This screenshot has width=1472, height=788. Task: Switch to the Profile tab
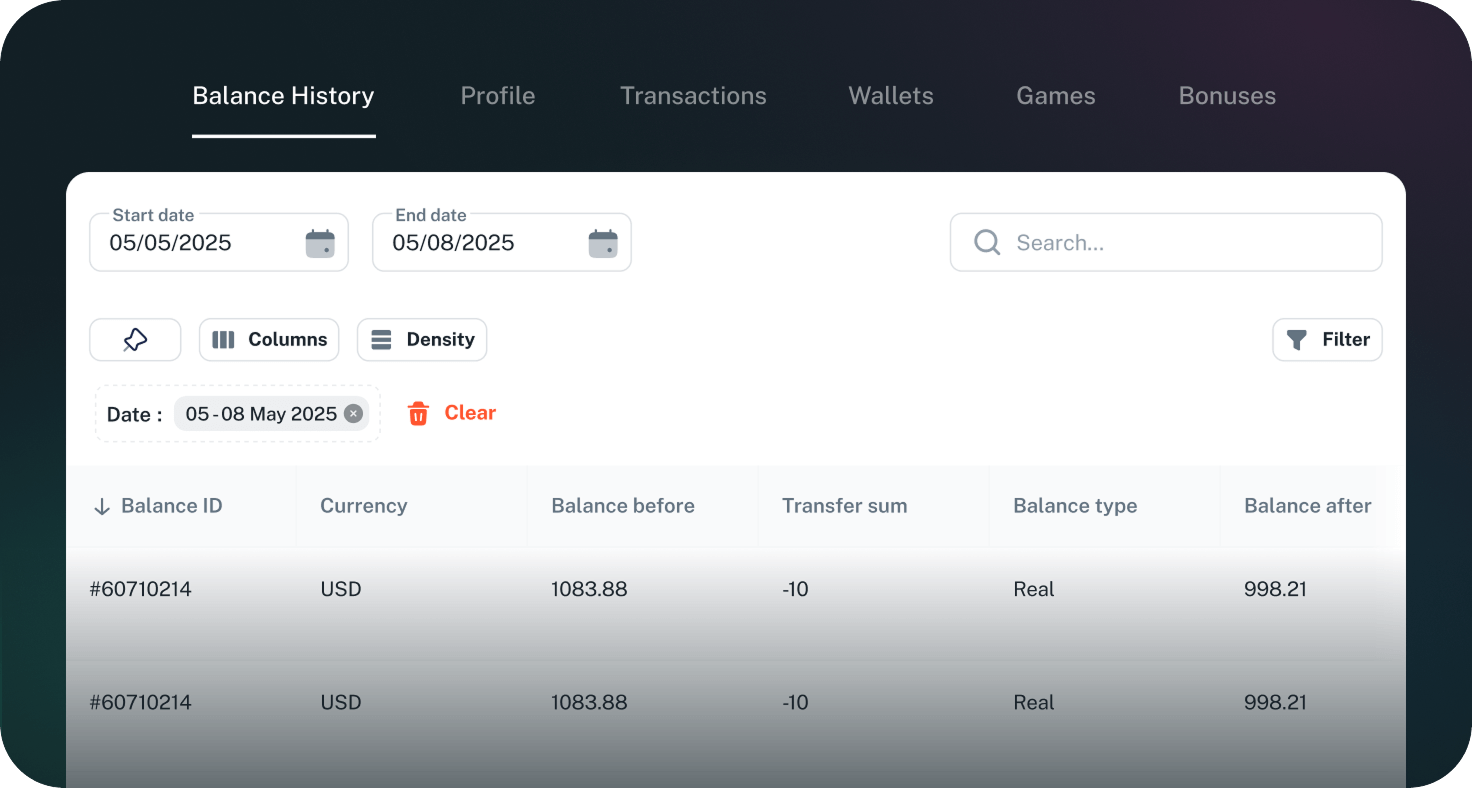click(497, 96)
